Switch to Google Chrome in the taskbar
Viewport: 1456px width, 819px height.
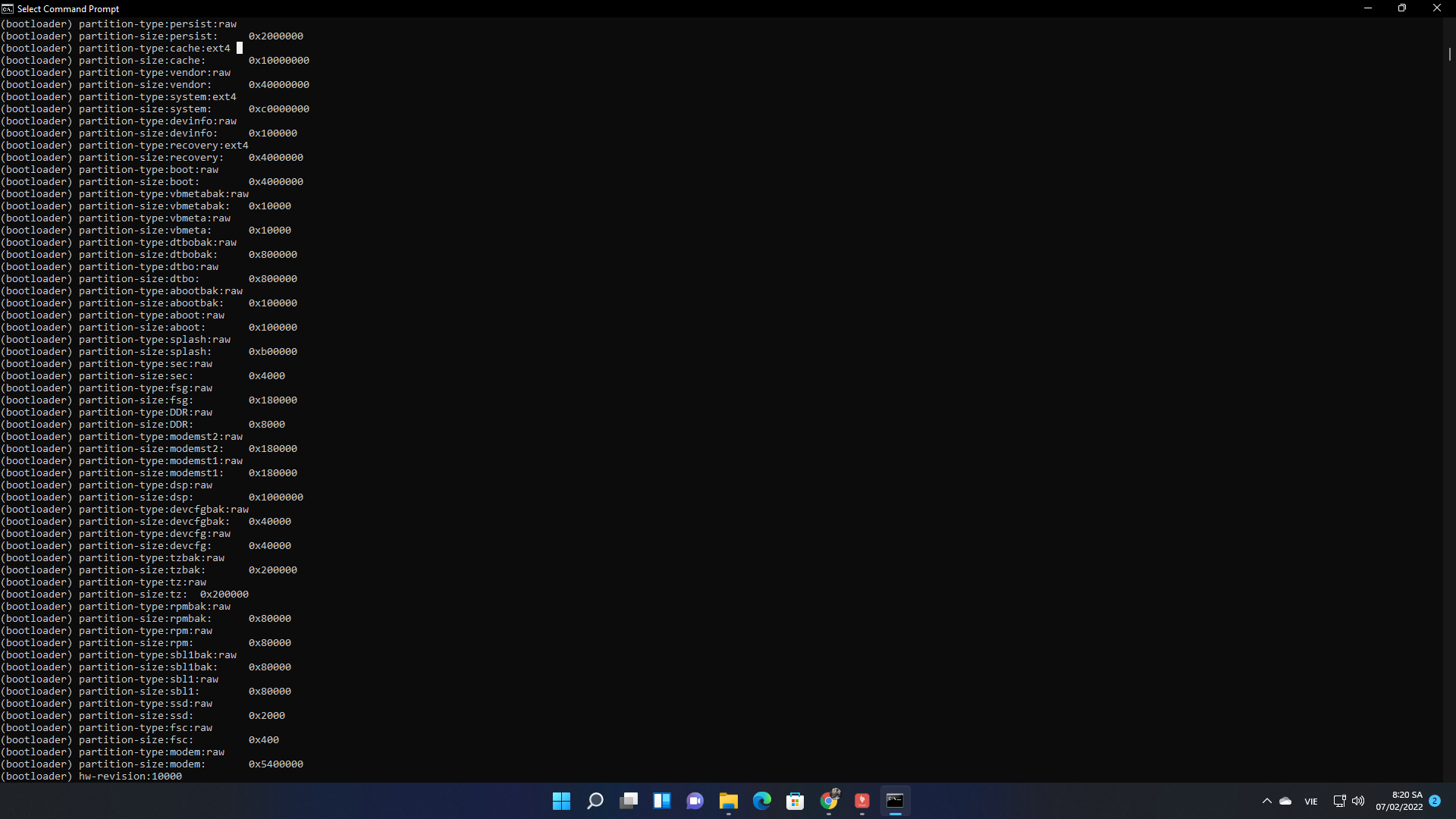(x=830, y=801)
